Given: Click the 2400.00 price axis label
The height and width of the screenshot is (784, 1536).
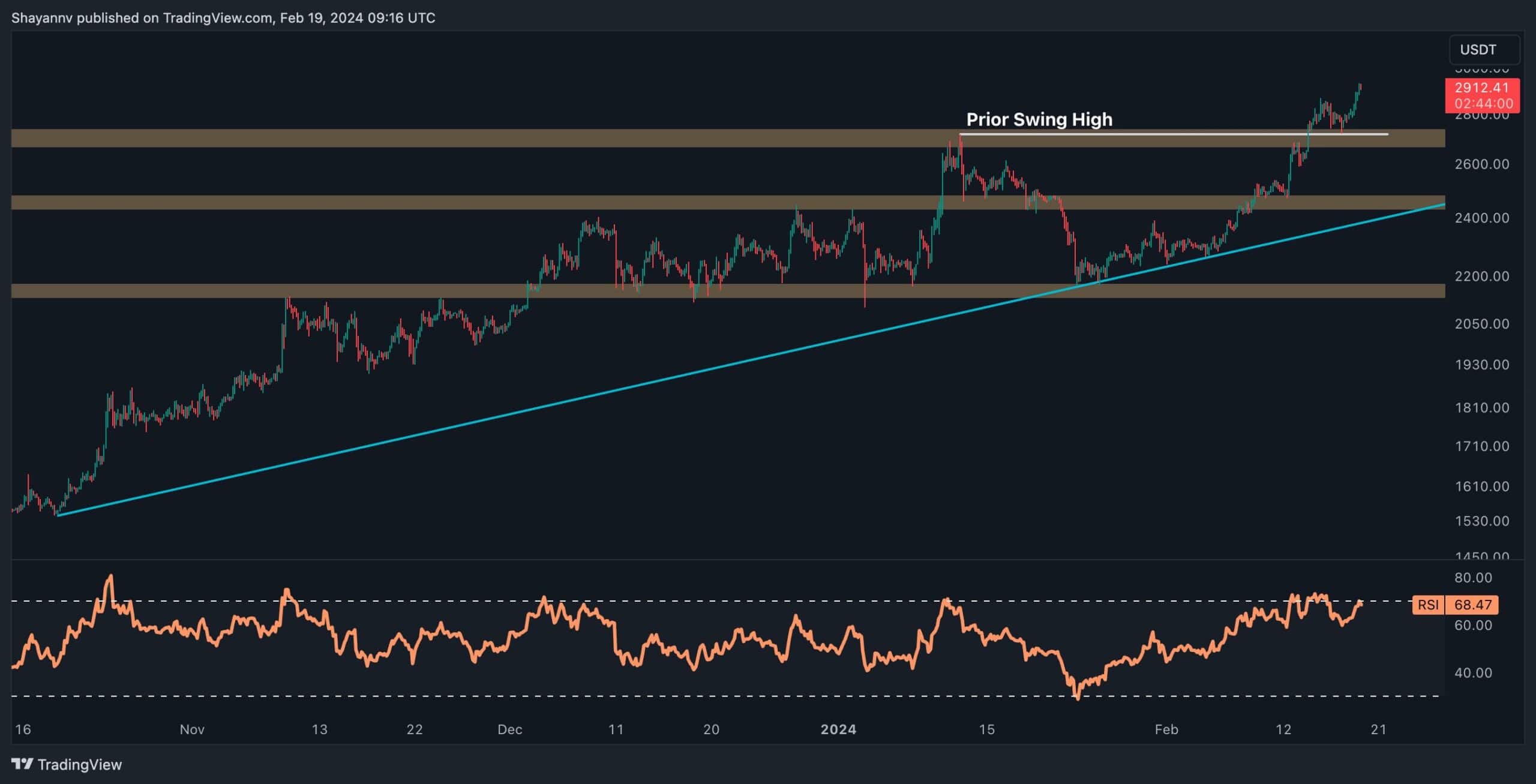Looking at the screenshot, I should click(1481, 218).
